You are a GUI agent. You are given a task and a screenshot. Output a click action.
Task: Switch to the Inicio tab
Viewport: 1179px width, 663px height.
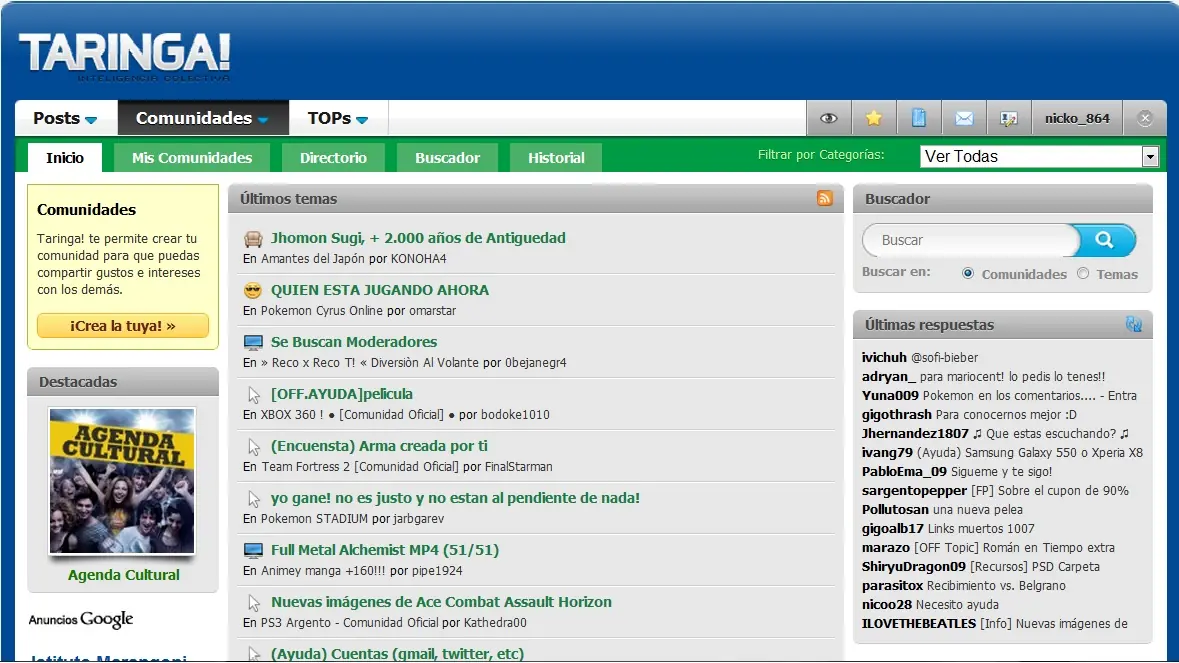pos(65,158)
